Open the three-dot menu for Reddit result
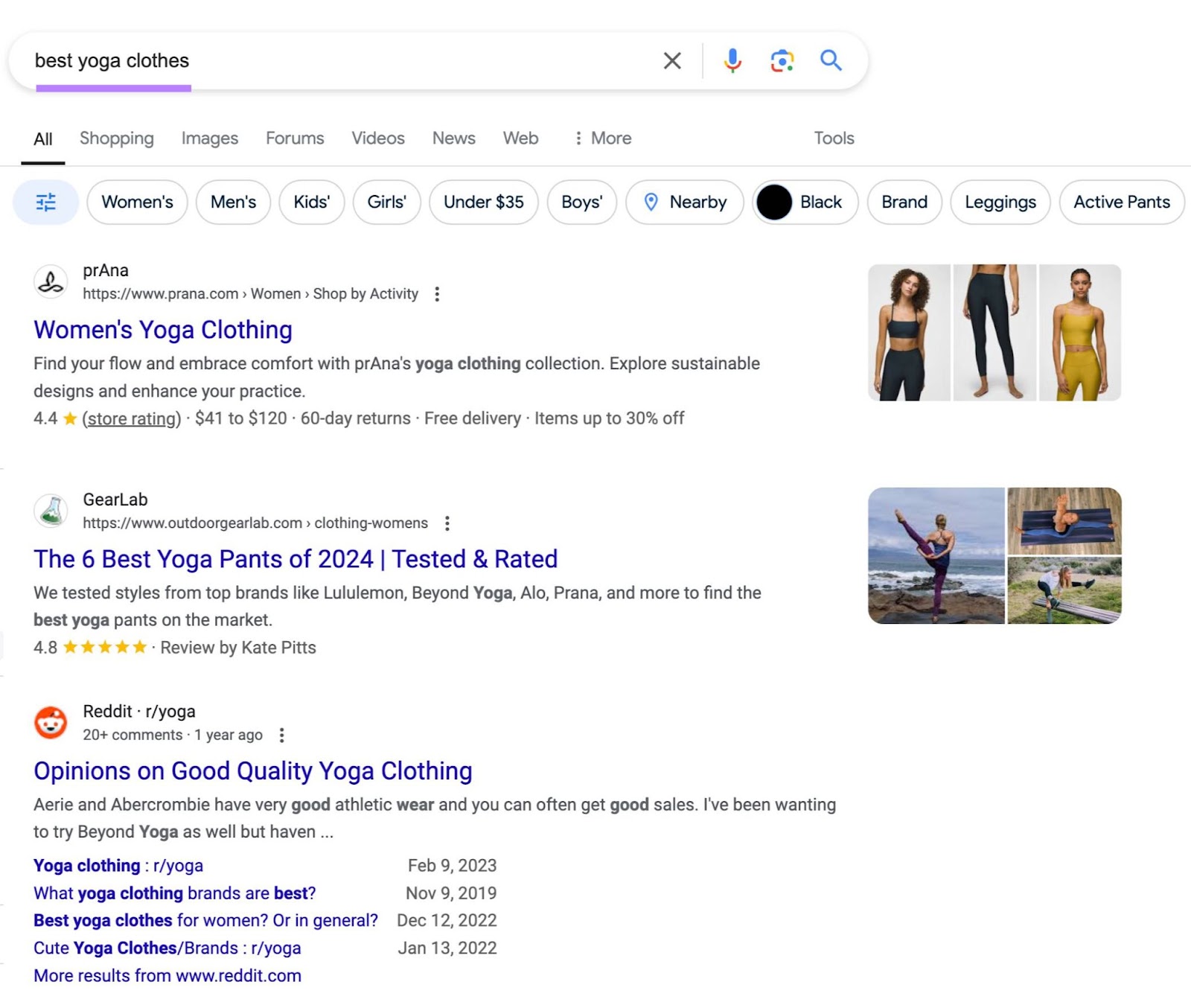1191x1008 pixels. [281, 736]
